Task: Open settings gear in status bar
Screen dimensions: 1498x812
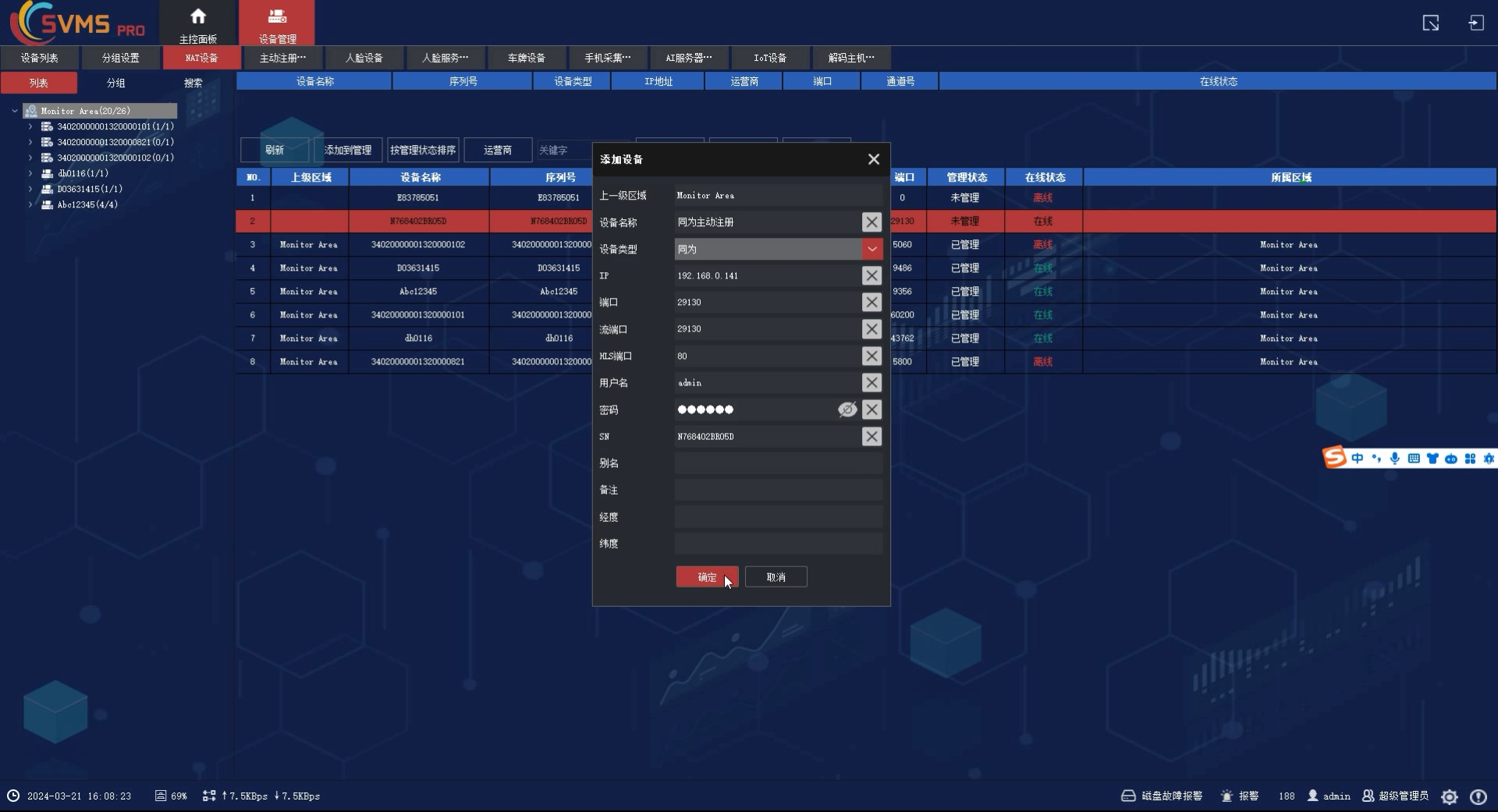Action: pyautogui.click(x=1449, y=796)
